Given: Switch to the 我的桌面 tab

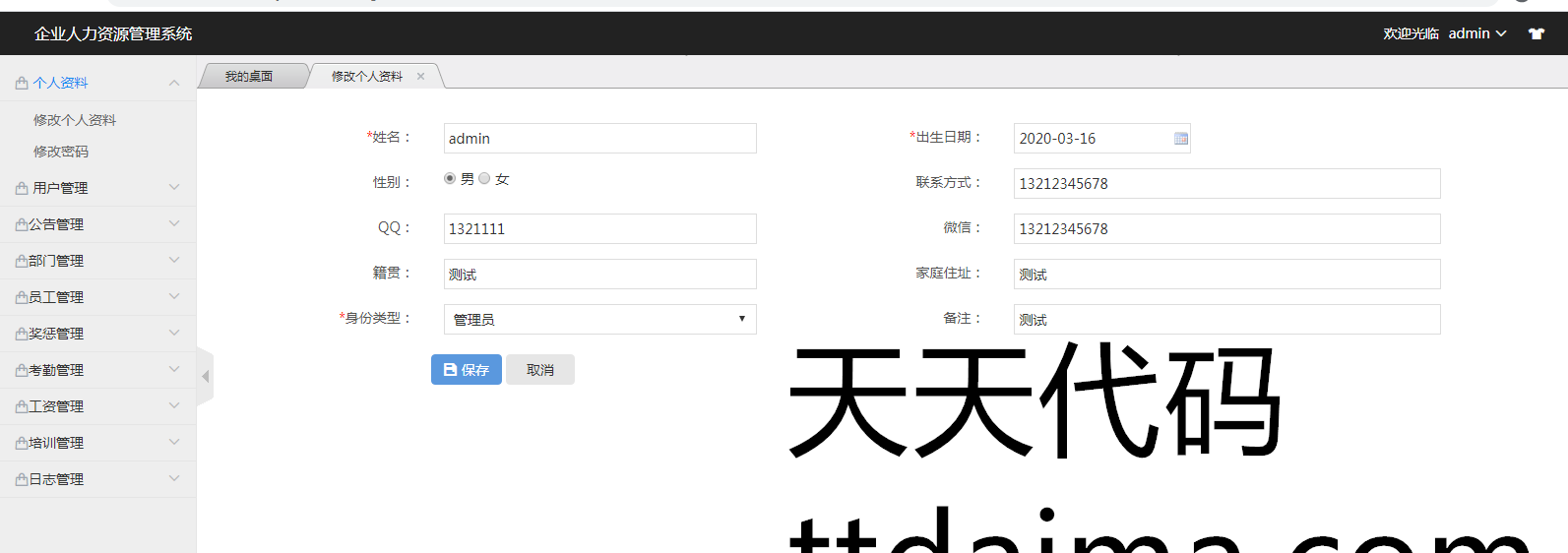Looking at the screenshot, I should point(249,76).
